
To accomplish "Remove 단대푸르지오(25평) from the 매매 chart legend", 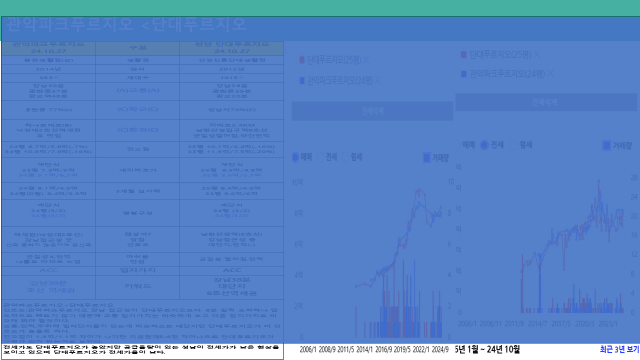I will pyautogui.click(x=366, y=60).
